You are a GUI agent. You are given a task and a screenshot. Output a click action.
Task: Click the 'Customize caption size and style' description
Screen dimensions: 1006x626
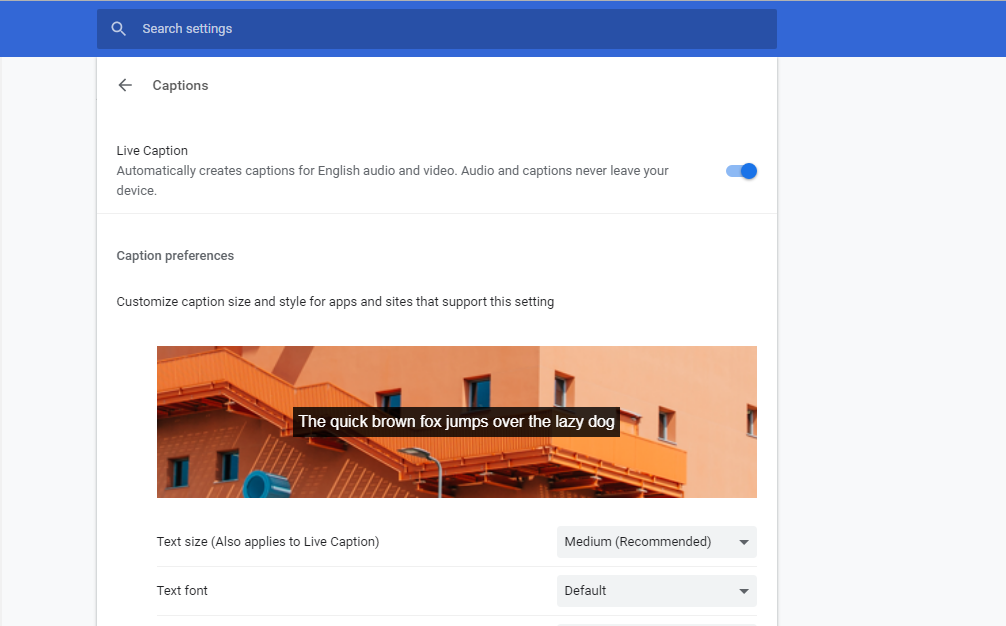coord(335,301)
